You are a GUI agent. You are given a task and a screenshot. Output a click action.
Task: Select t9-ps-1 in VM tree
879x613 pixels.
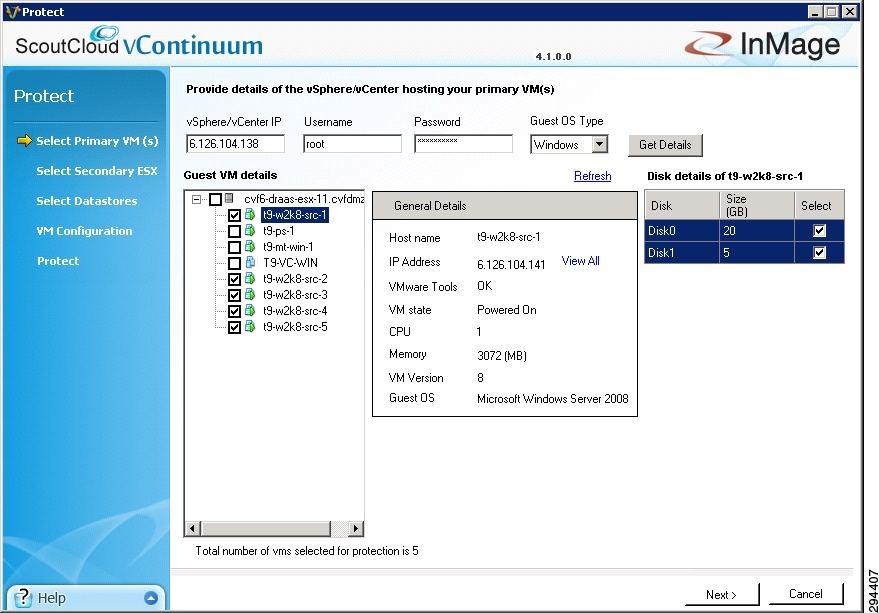tap(279, 231)
